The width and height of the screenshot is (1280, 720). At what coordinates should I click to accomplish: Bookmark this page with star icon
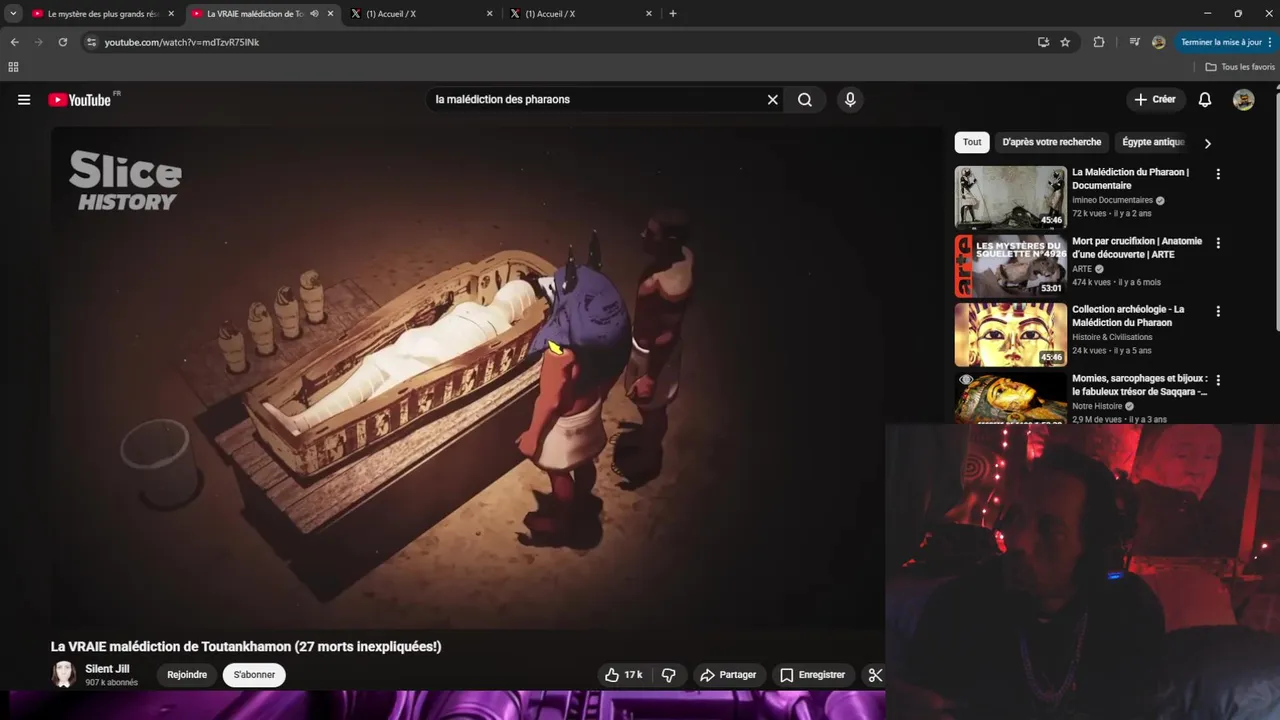[x=1065, y=42]
